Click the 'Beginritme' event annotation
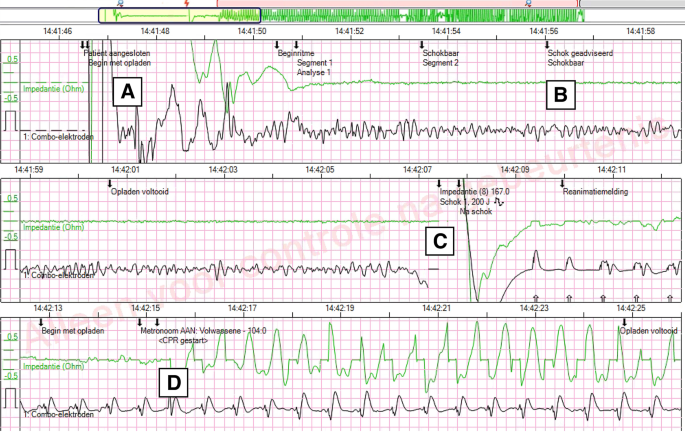685x435 pixels. tap(296, 53)
